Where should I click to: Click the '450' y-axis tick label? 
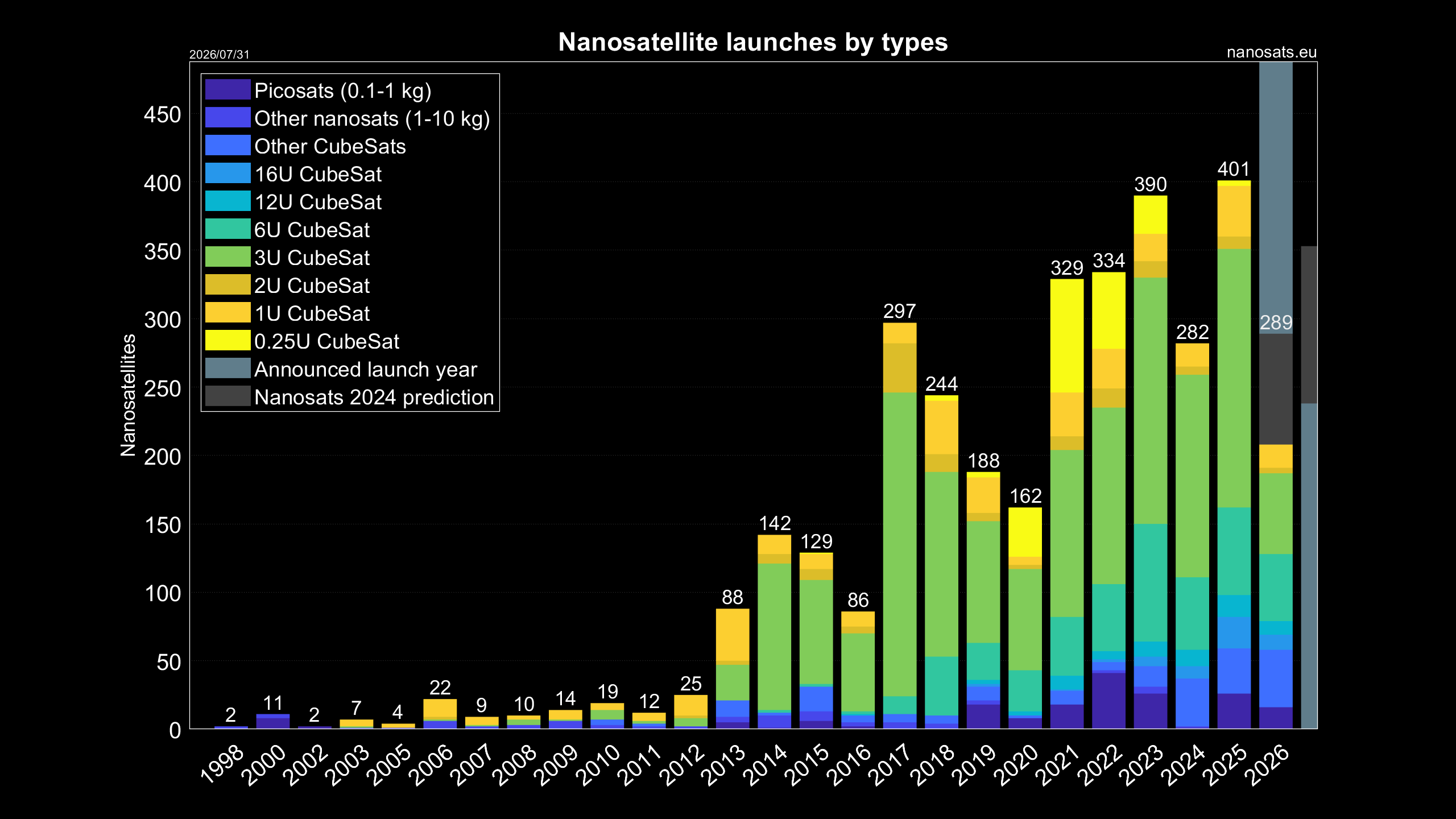click(x=162, y=115)
